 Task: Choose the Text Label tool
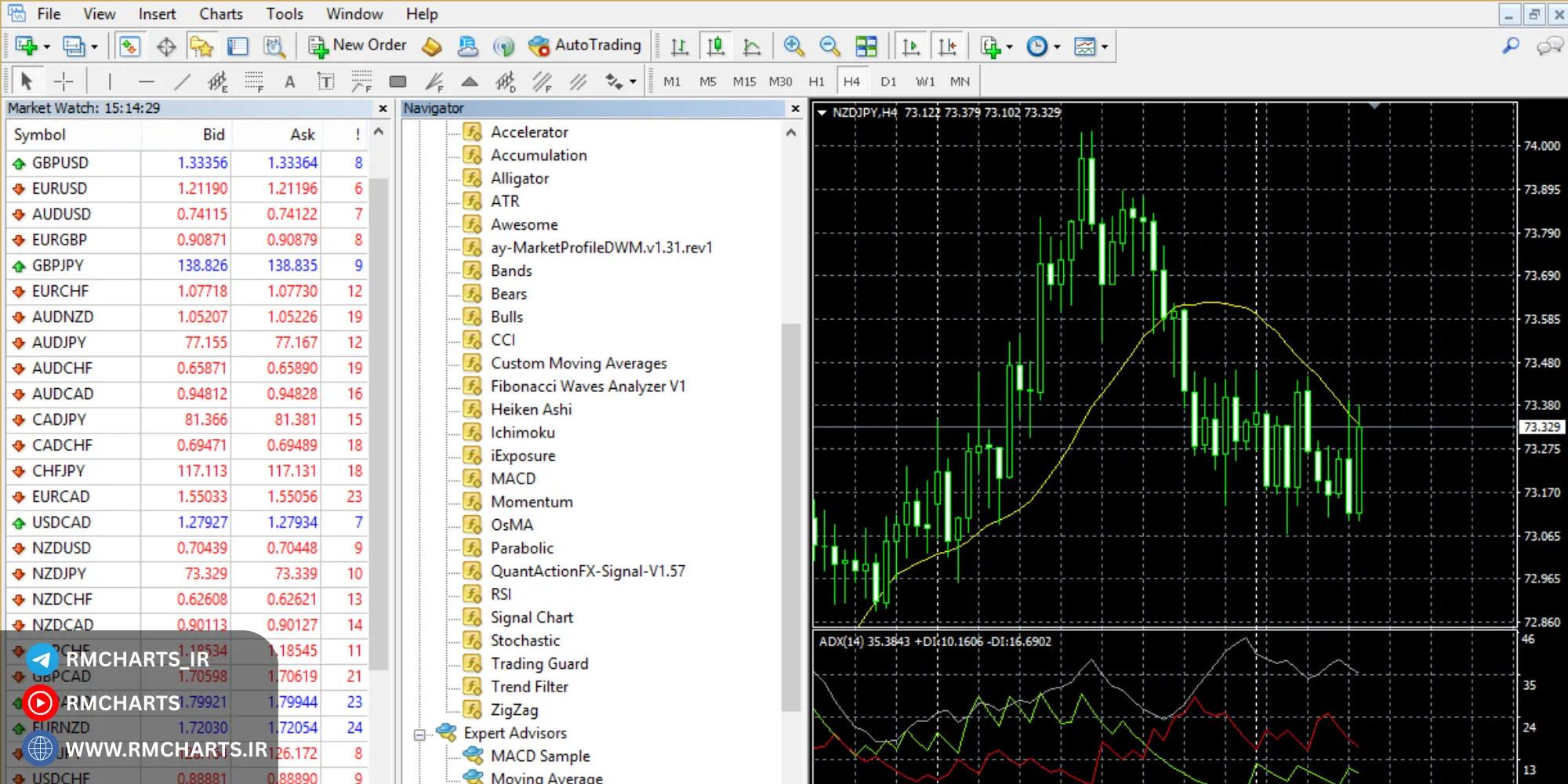[x=325, y=81]
